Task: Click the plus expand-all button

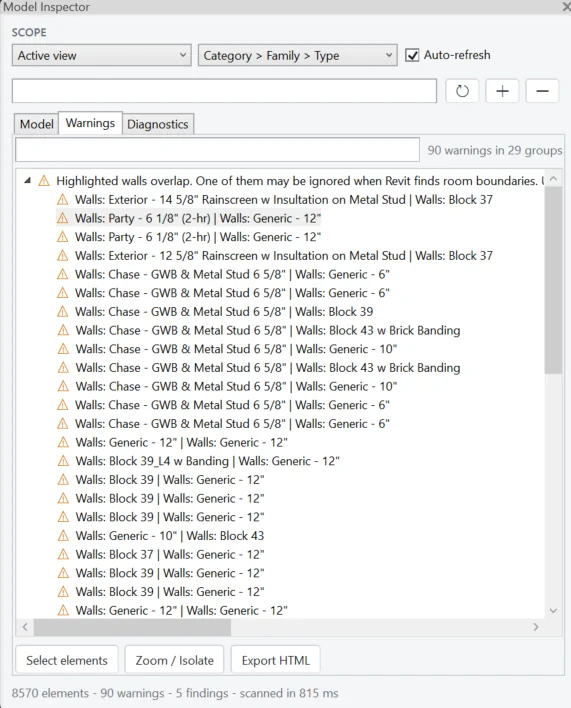Action: click(502, 91)
